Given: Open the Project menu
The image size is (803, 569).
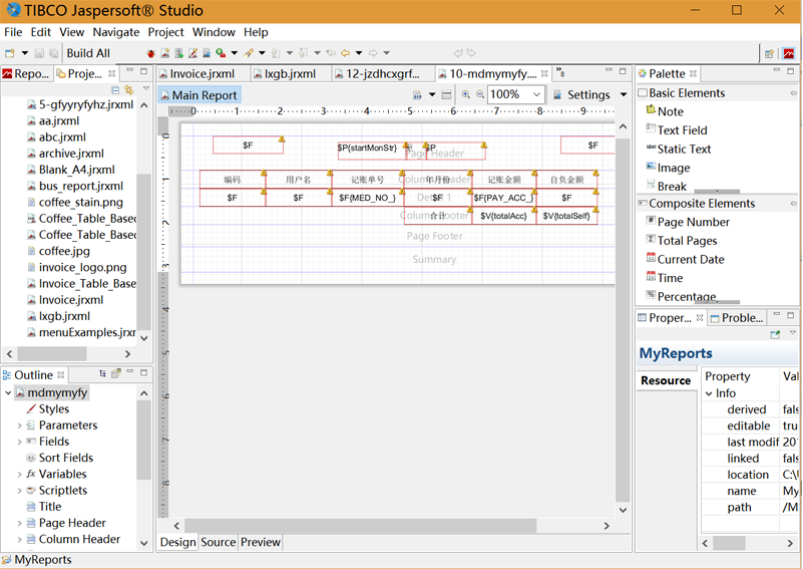Looking at the screenshot, I should (x=166, y=32).
